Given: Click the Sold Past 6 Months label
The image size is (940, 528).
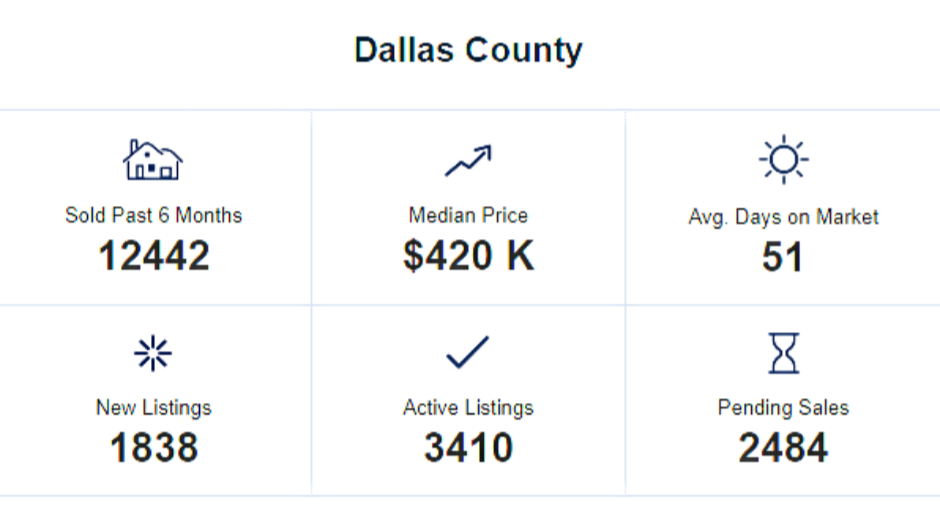Looking at the screenshot, I should pos(153,215).
